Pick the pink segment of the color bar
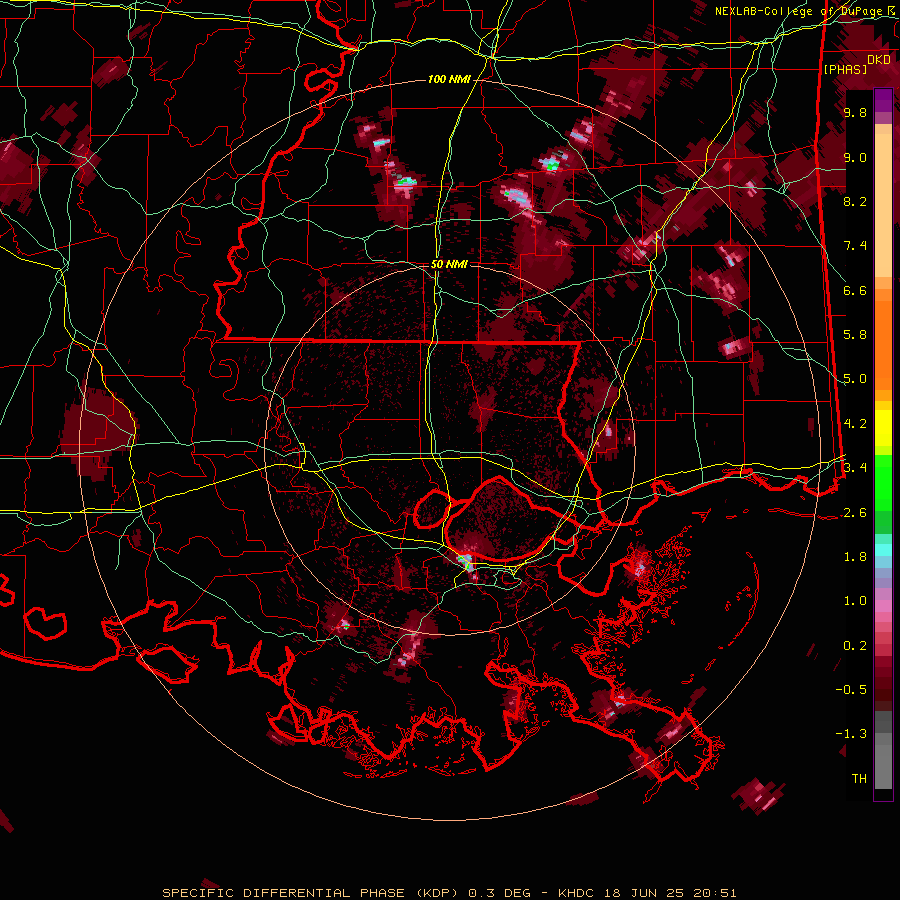Image resolution: width=900 pixels, height=900 pixels. pyautogui.click(x=883, y=606)
